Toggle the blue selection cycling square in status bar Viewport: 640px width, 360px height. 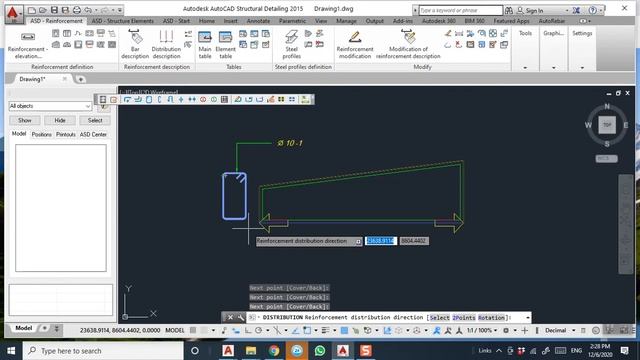[344, 330]
